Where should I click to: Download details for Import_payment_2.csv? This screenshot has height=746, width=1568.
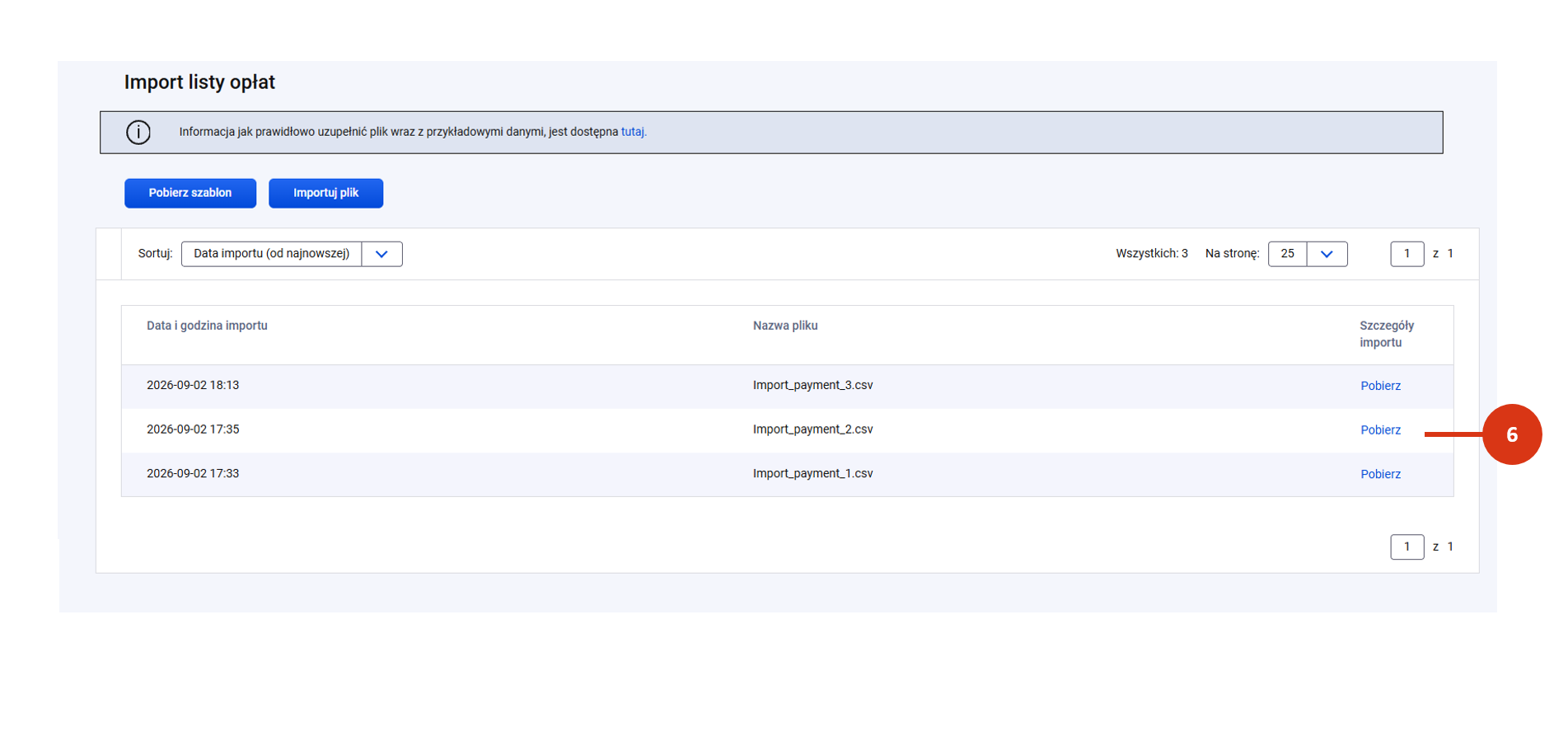[x=1380, y=430]
